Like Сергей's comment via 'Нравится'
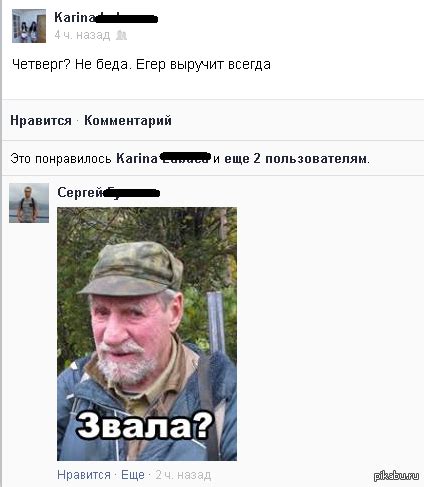Image resolution: width=424 pixels, height=487 pixels. coord(84,475)
